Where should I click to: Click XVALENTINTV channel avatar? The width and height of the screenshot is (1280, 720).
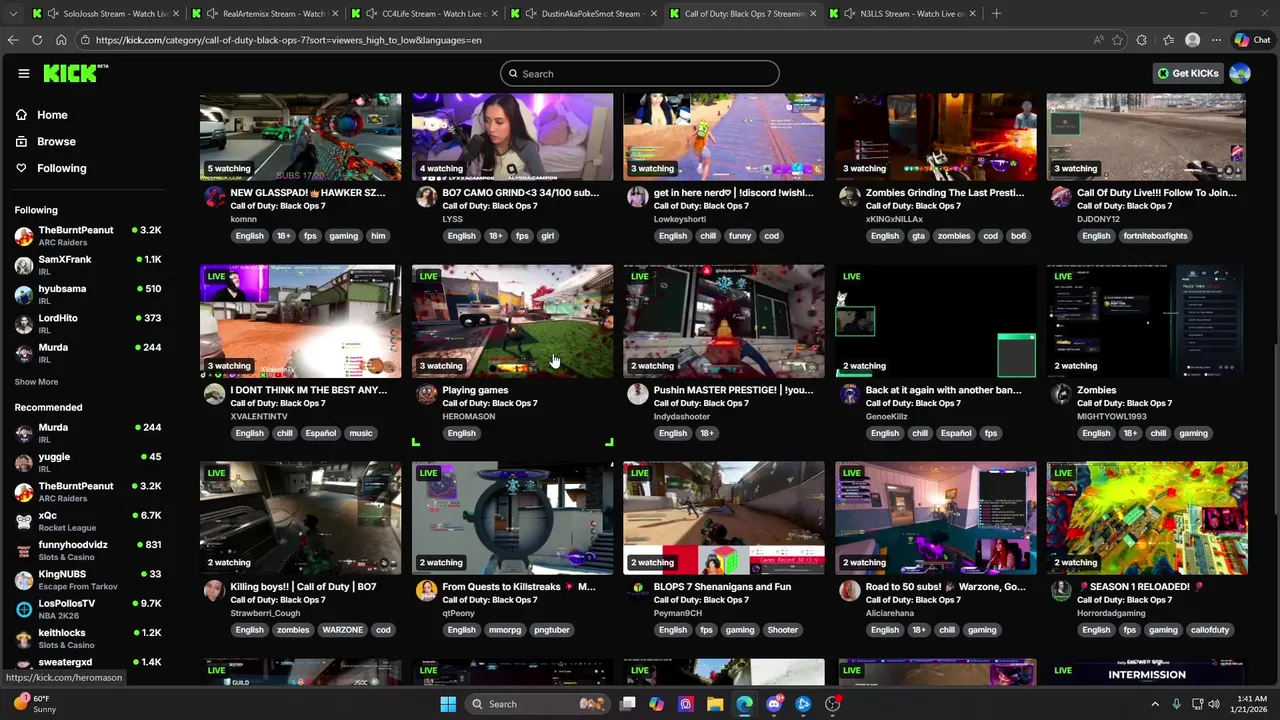(x=214, y=394)
